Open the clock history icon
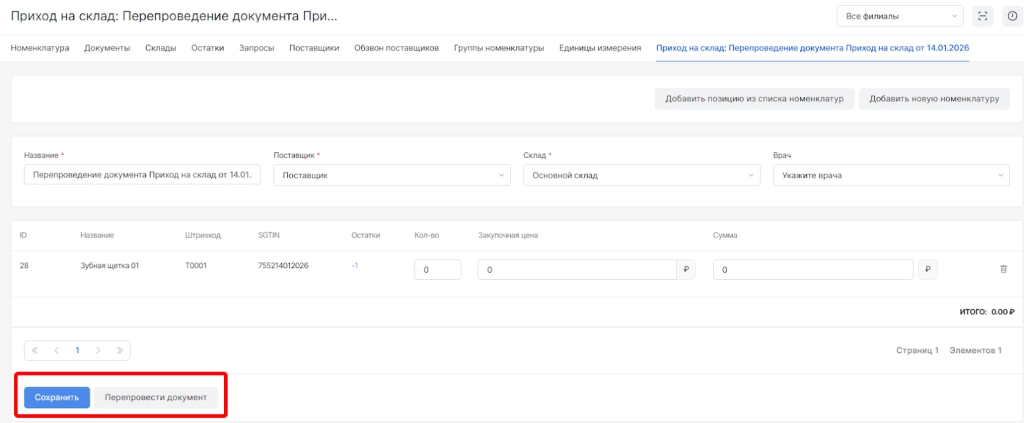Viewport: 1024px width, 423px height. 1011,16
